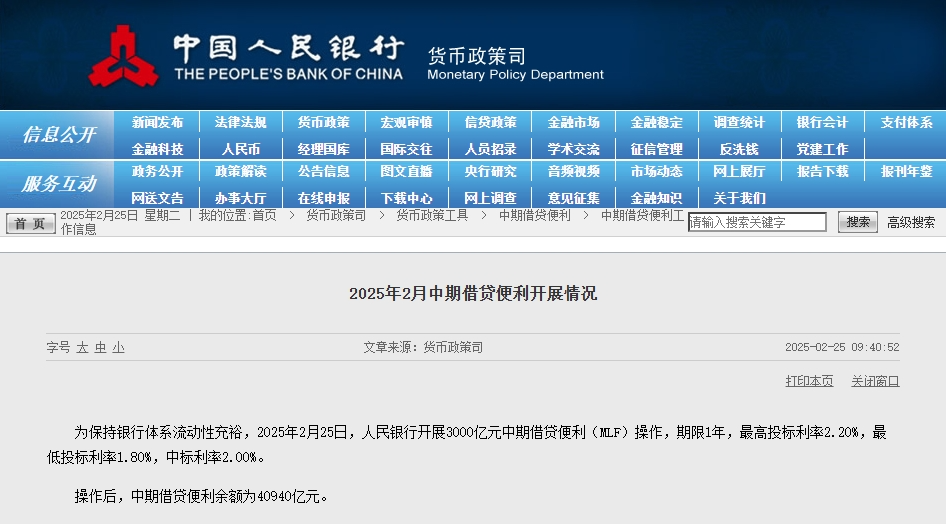946x524 pixels.
Task: Select the 关于我们 menu item
Action: 739,198
